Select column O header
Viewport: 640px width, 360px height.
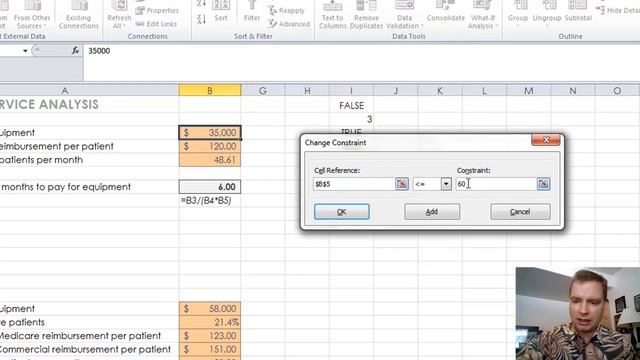pos(617,91)
